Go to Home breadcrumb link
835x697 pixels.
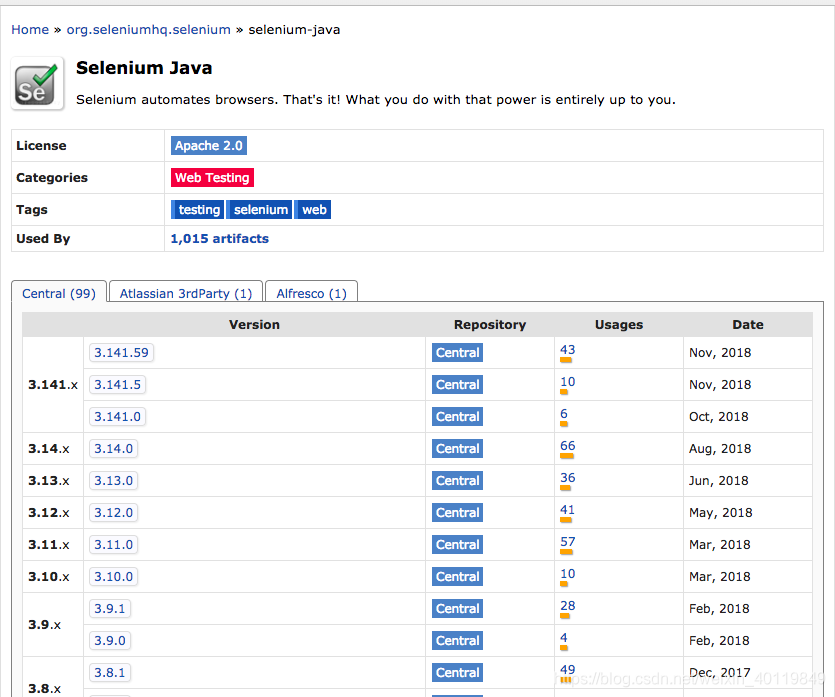30,30
